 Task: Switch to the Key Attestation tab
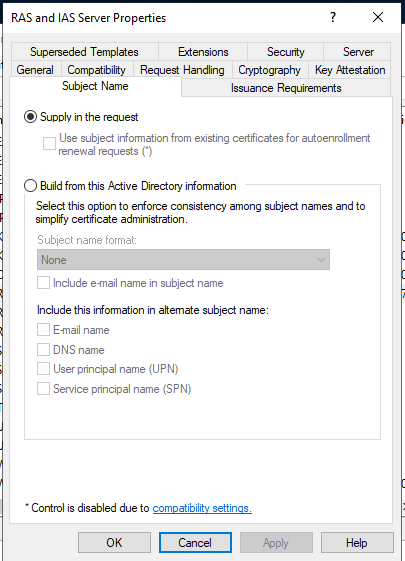pos(350,70)
